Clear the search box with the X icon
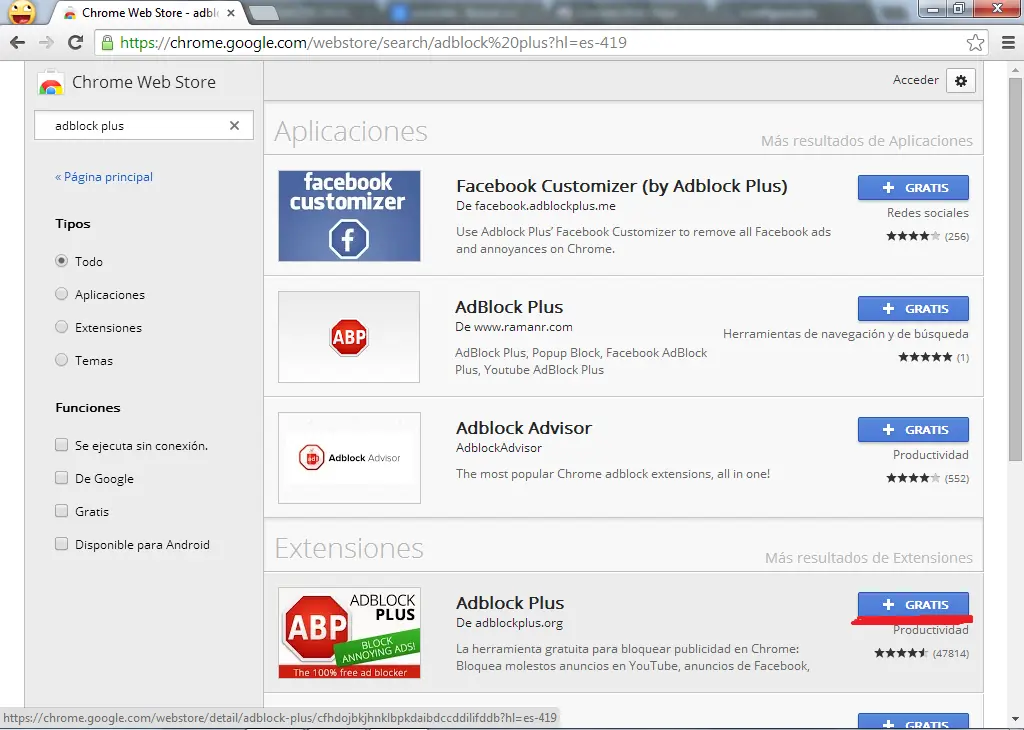1024x730 pixels. coord(234,125)
